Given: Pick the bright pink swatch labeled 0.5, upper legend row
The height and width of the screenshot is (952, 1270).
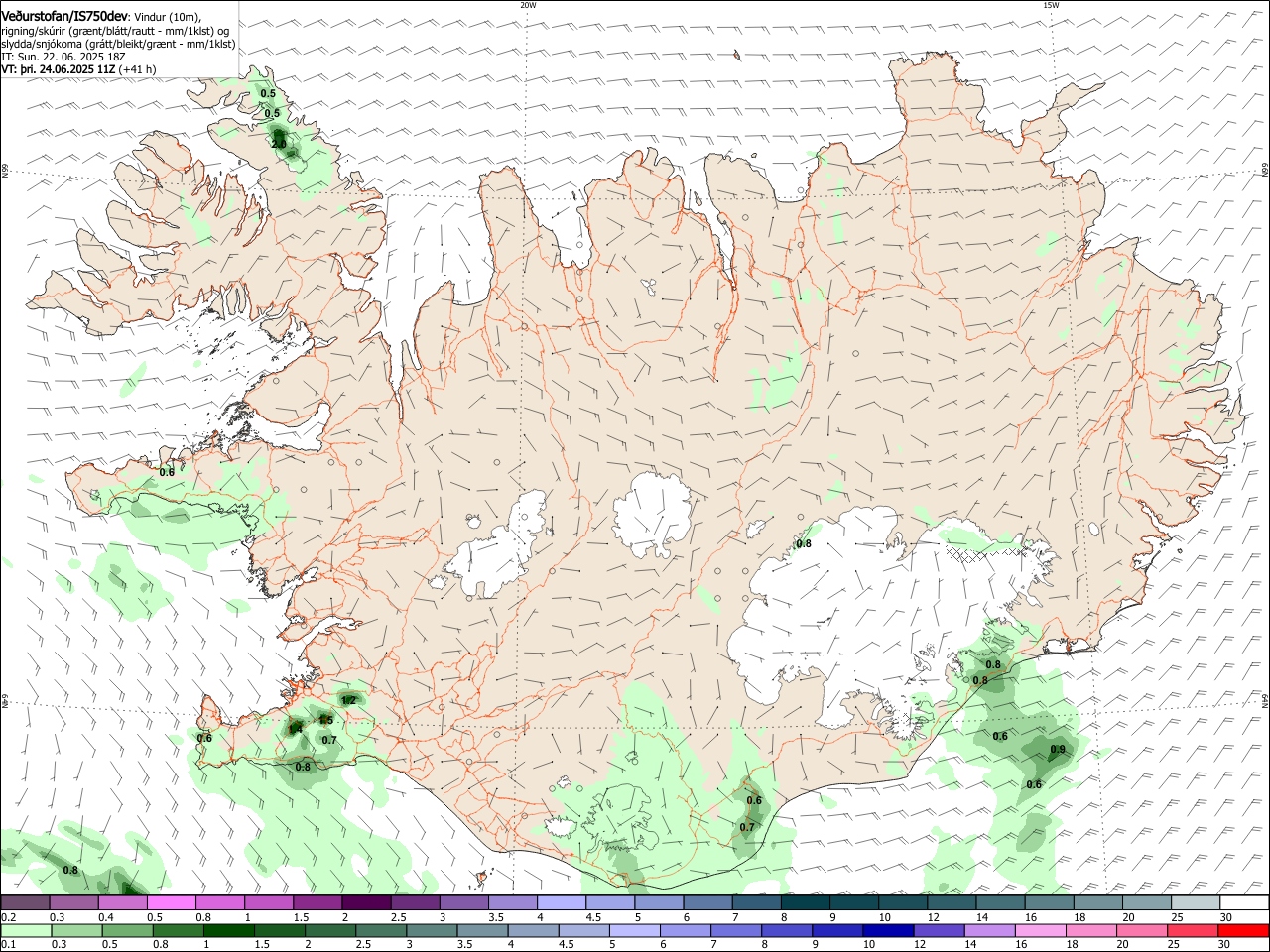Looking at the screenshot, I should (x=171, y=902).
